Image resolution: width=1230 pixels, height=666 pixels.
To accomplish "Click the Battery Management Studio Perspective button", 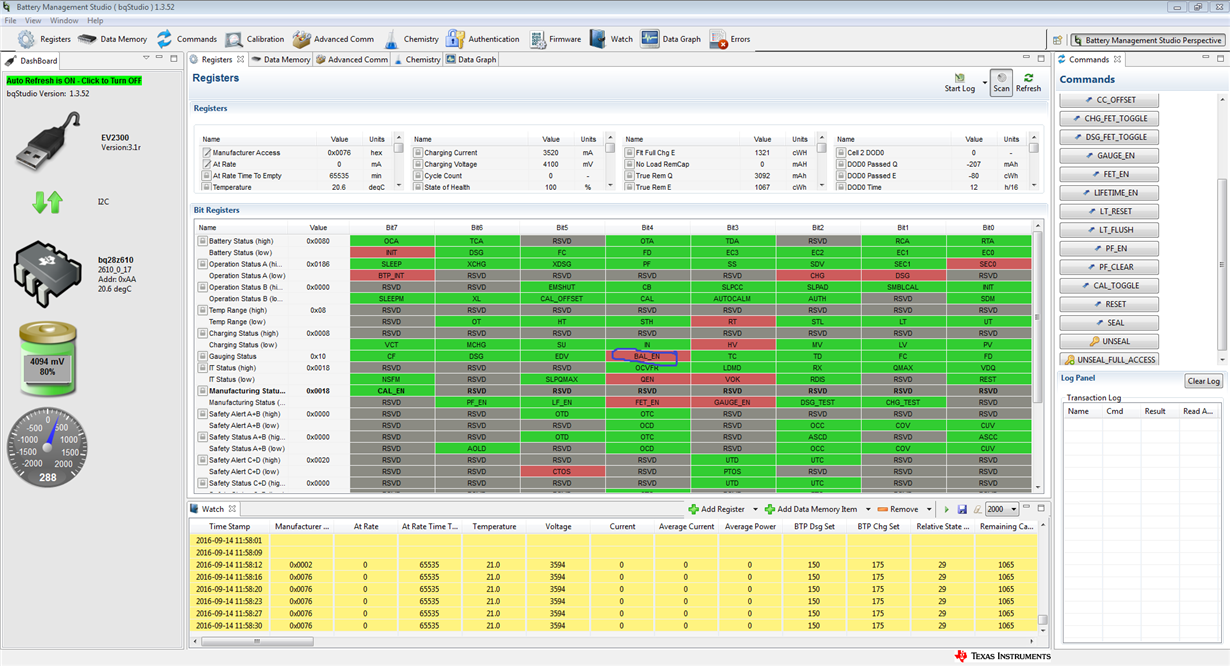I will (1147, 40).
